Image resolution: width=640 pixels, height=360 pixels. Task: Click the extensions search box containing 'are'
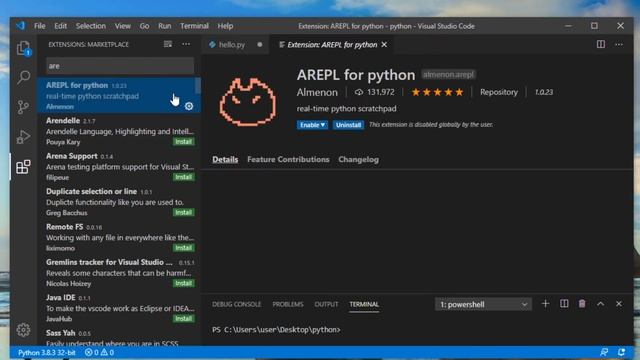120,66
